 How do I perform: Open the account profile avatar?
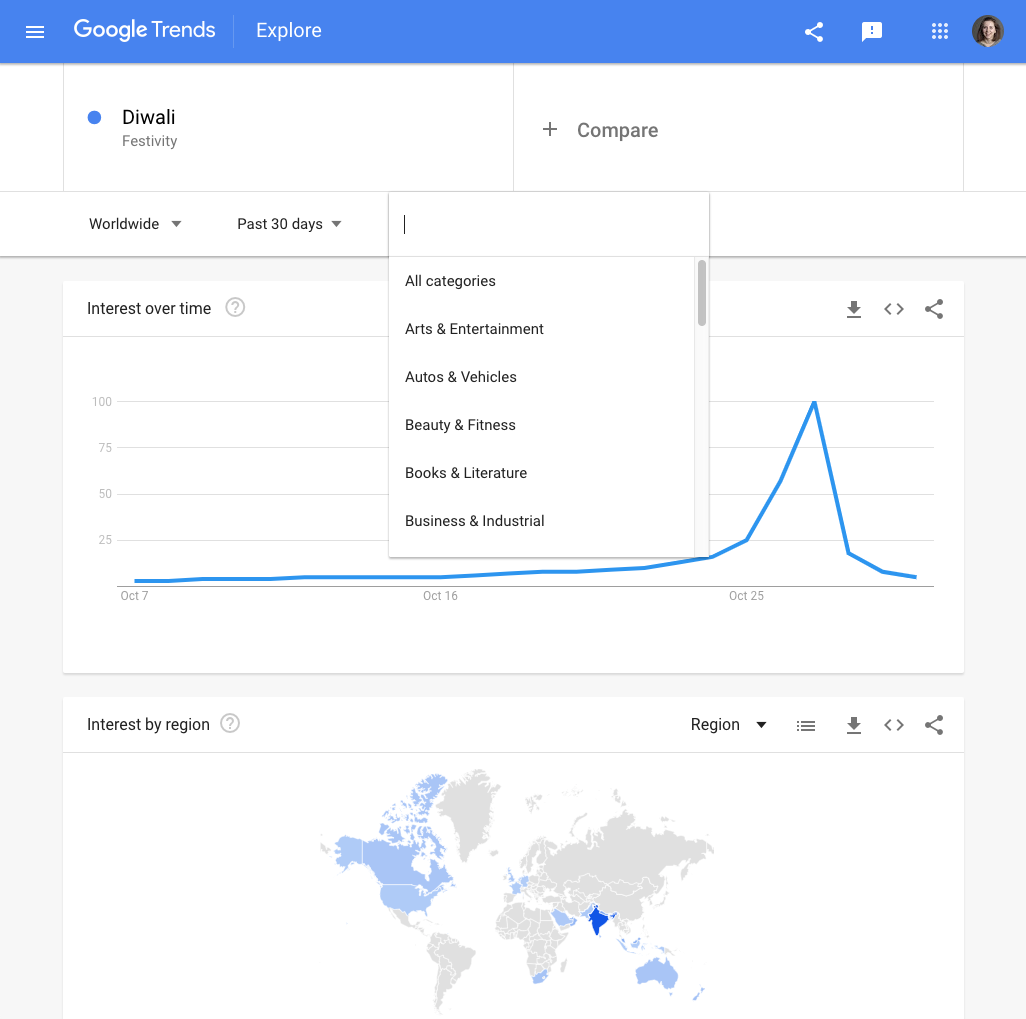(987, 31)
